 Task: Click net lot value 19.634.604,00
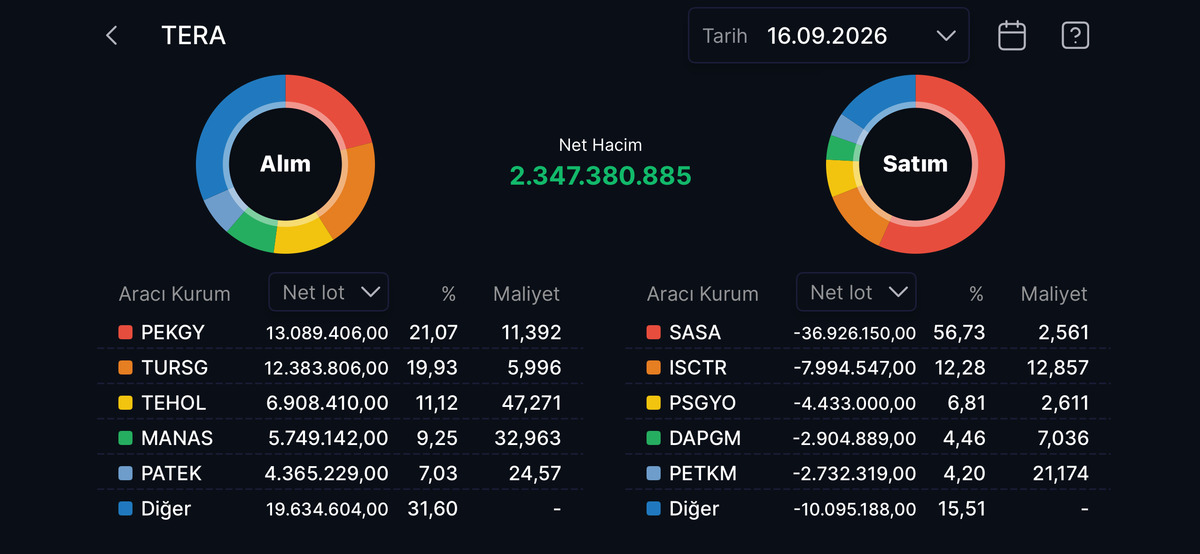pyautogui.click(x=327, y=509)
